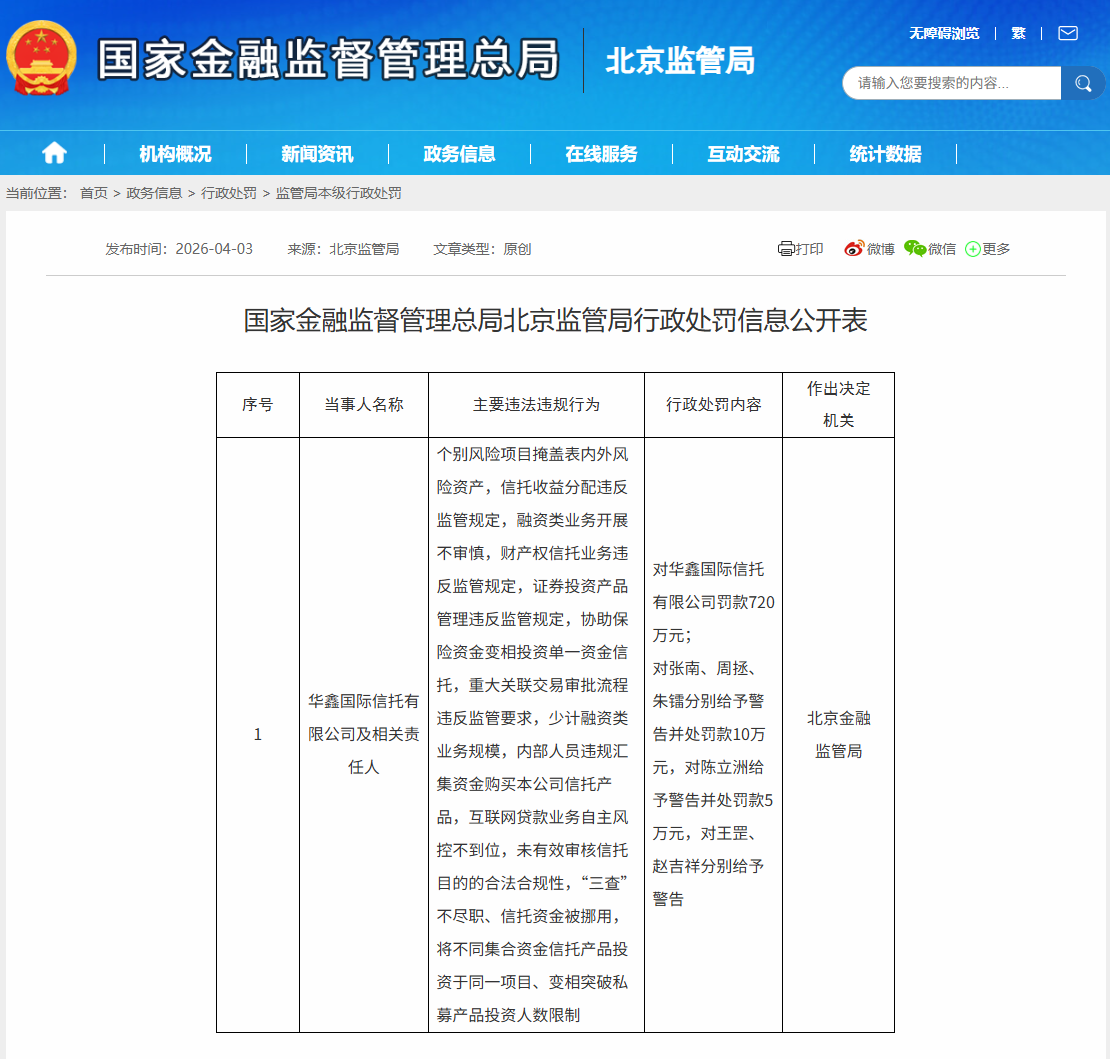Share via the Weibo icon
The image size is (1110, 1059).
tap(853, 249)
